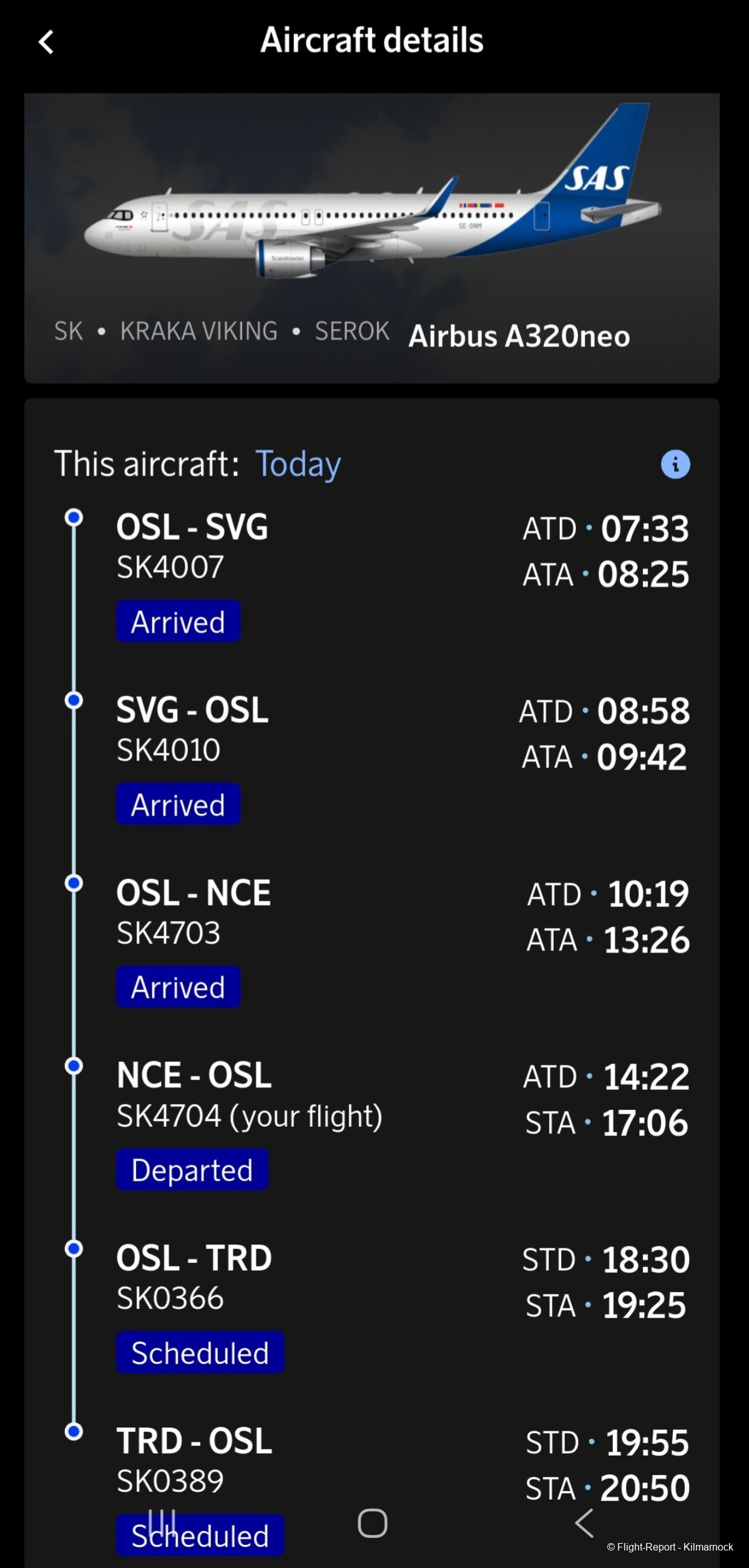The image size is (749, 1568).
Task: Tap the SVG - OSL timeline dot
Action: [74, 700]
